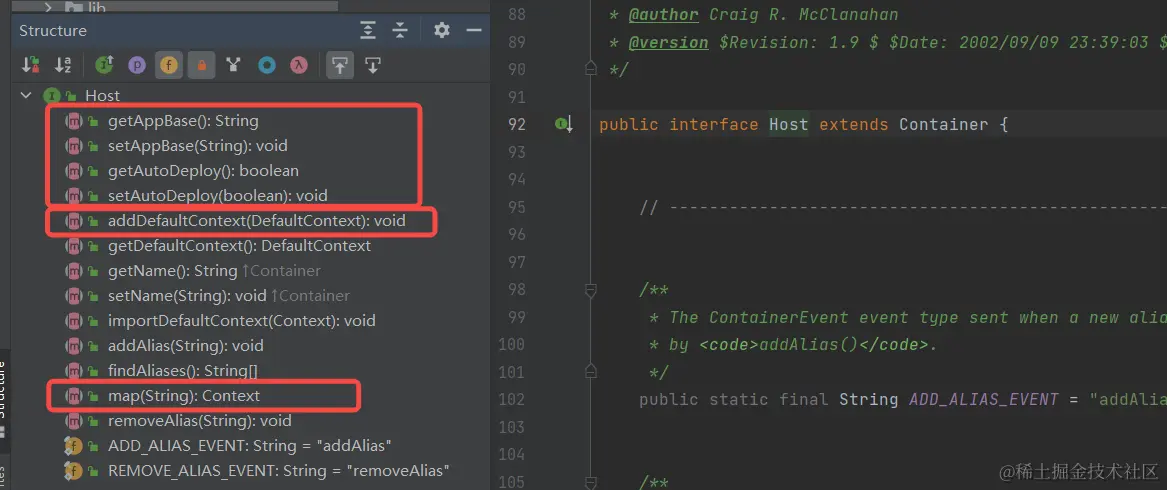Image resolution: width=1167 pixels, height=490 pixels.
Task: Hide the Structure tool window
Action: tap(474, 31)
